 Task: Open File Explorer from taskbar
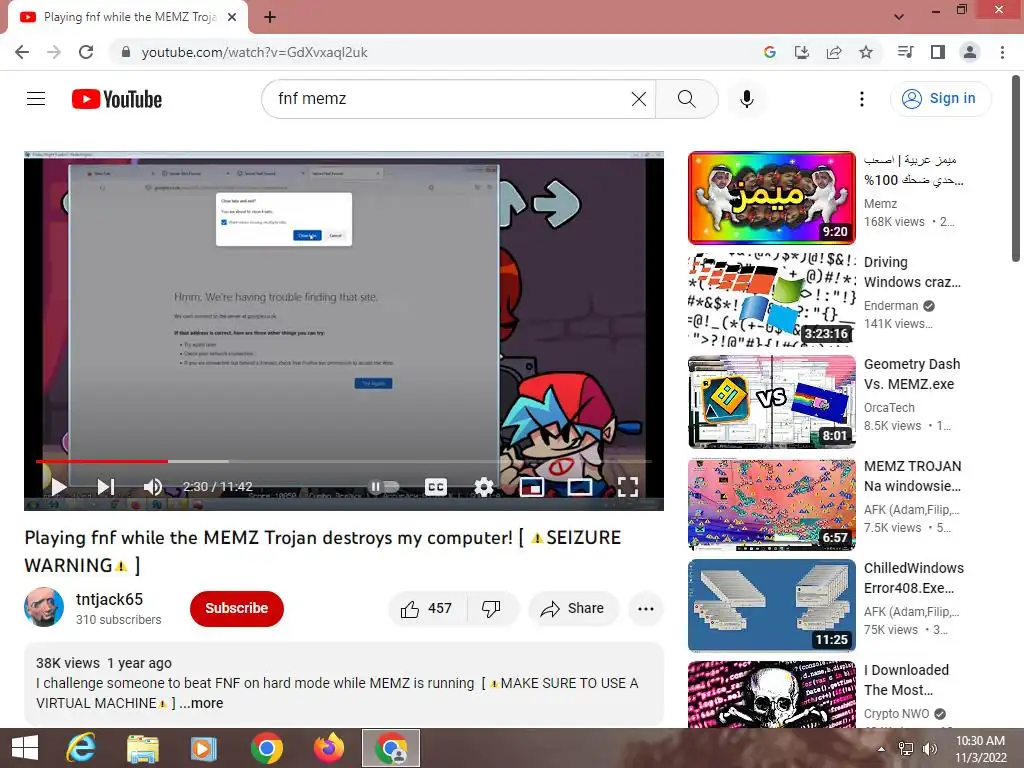click(x=143, y=748)
